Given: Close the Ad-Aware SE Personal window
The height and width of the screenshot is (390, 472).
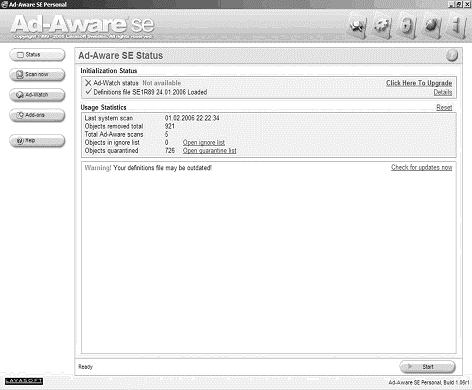Looking at the screenshot, I should click(x=467, y=4).
